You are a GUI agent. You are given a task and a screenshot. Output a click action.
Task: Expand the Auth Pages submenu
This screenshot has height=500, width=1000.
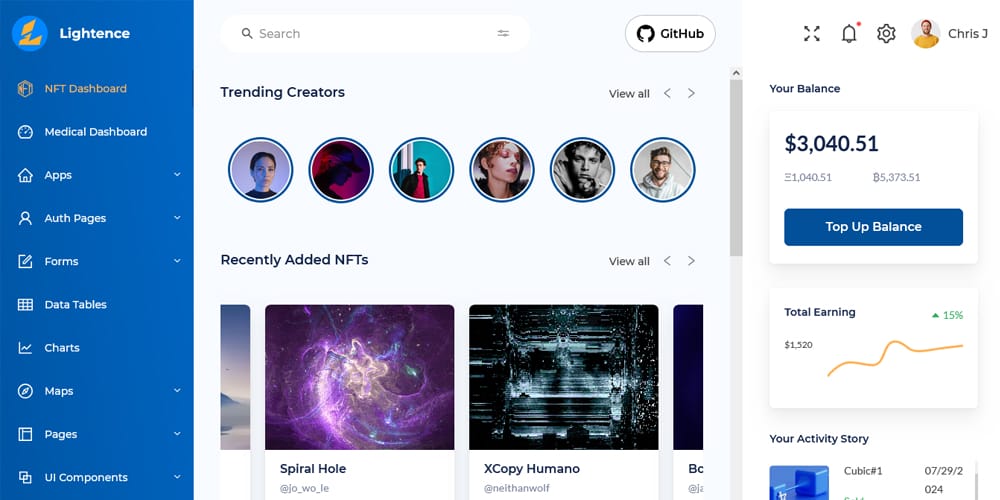pos(96,218)
